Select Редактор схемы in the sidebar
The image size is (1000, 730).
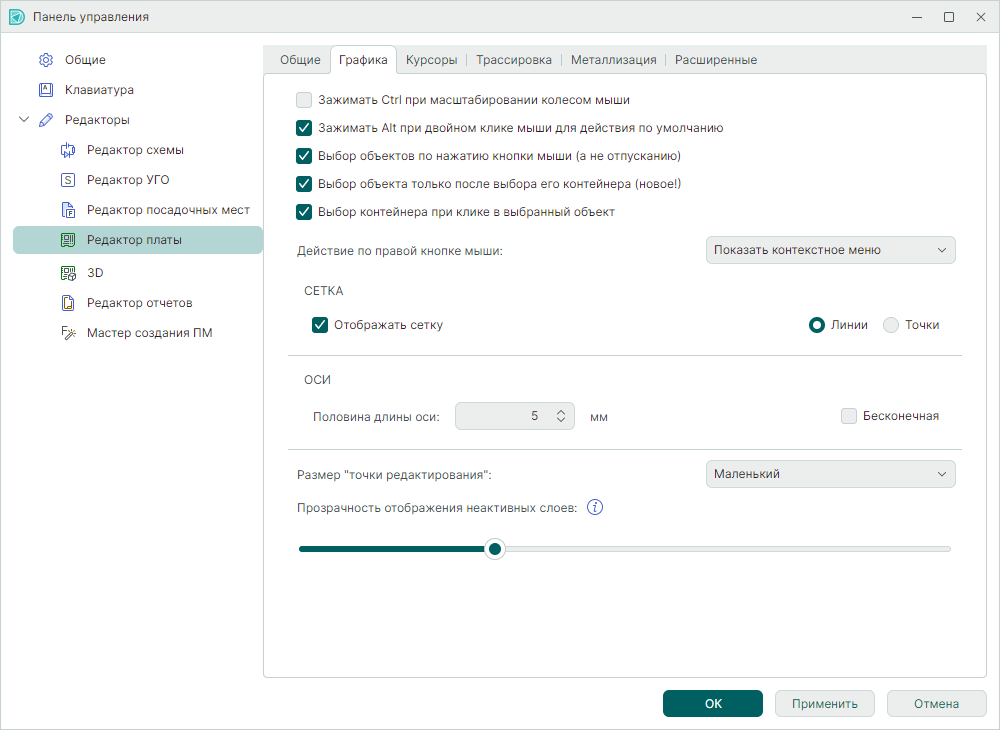point(135,150)
